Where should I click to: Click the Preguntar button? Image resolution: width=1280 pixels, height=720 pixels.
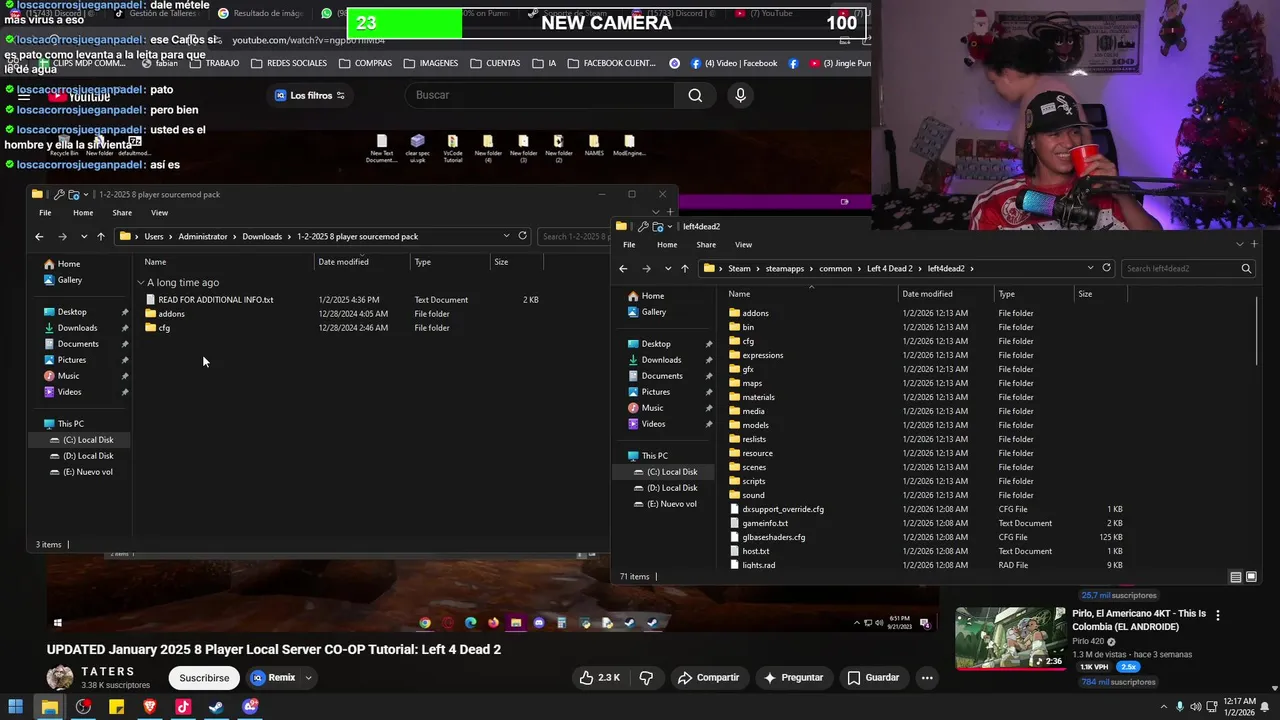click(x=793, y=678)
